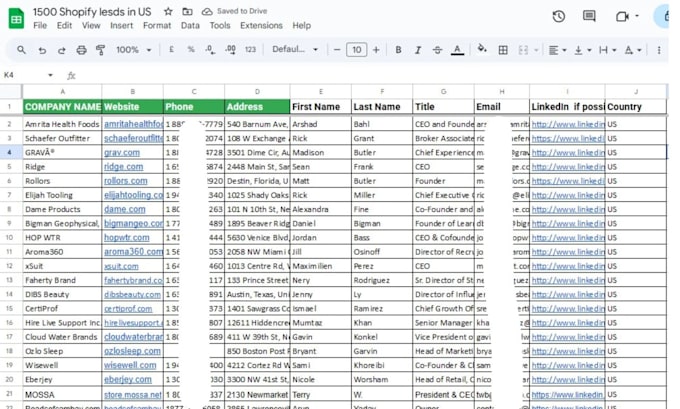Open the comments panel icon

pos(589,16)
